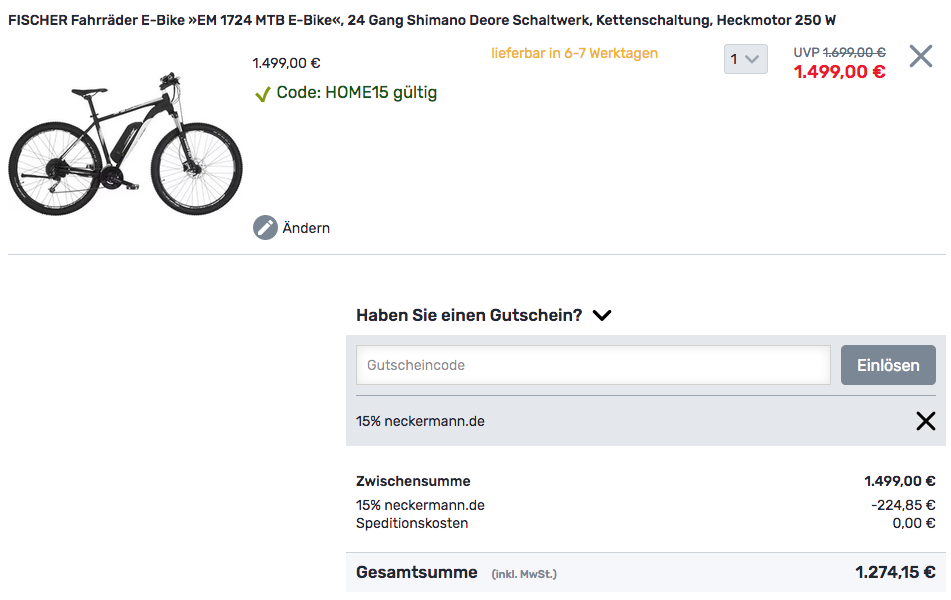This screenshot has width=951, height=600.
Task: Select the 'Code: HOME15 gültig' text
Action: tap(356, 93)
